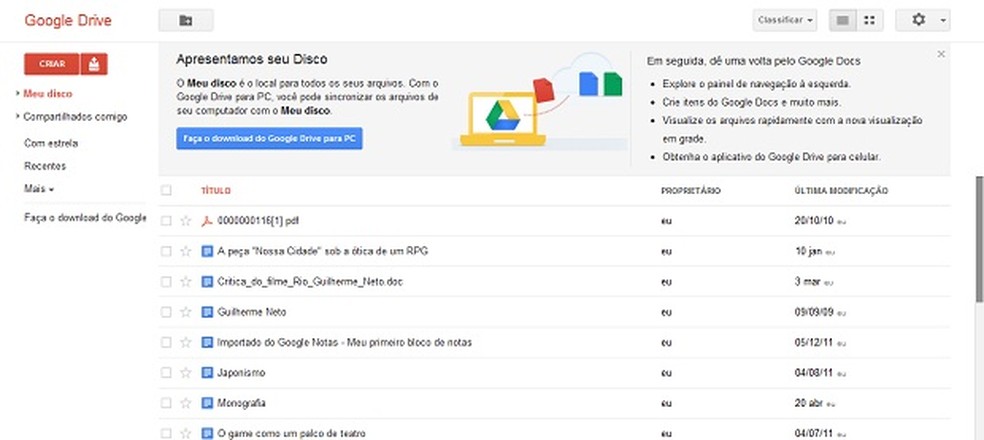The width and height of the screenshot is (984, 440).
Task: Click Faça o download do Google Drive para PC
Action: click(x=269, y=139)
